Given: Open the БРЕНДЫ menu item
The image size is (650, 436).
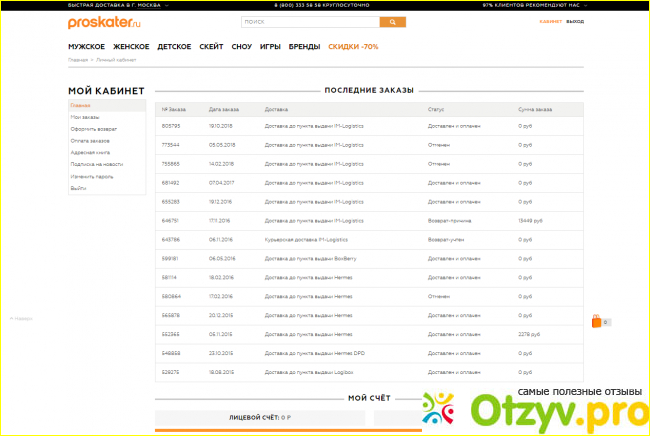Looking at the screenshot, I should 305,47.
